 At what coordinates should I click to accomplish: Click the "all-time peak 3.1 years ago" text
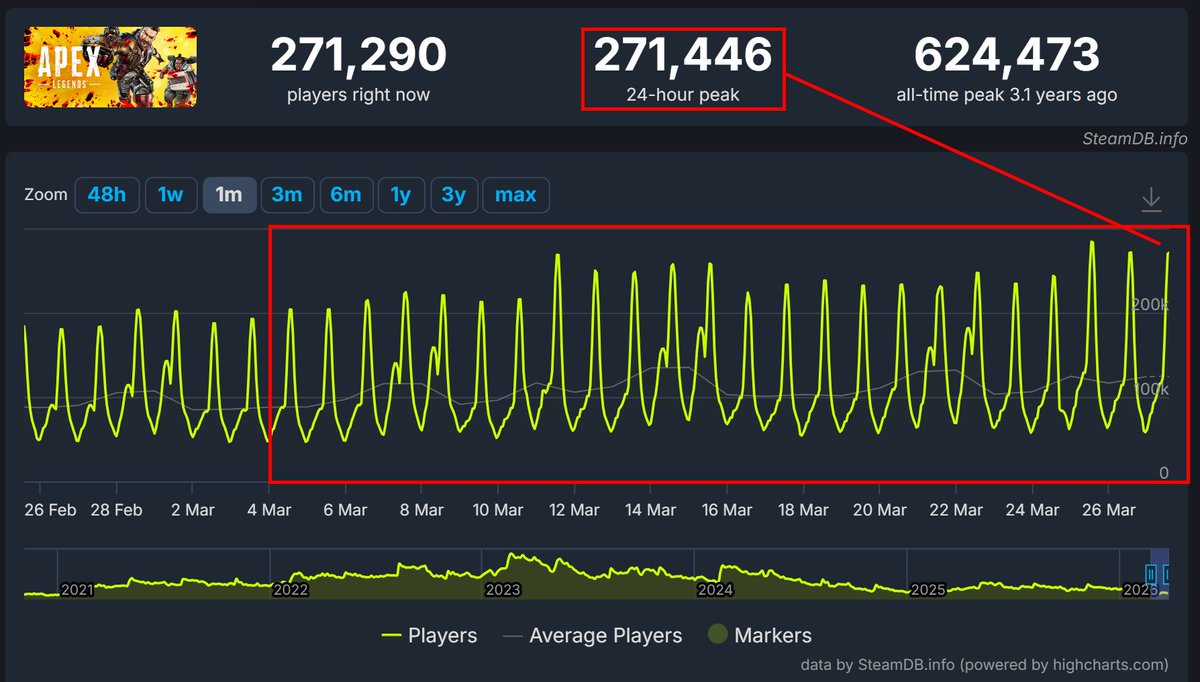1007,95
